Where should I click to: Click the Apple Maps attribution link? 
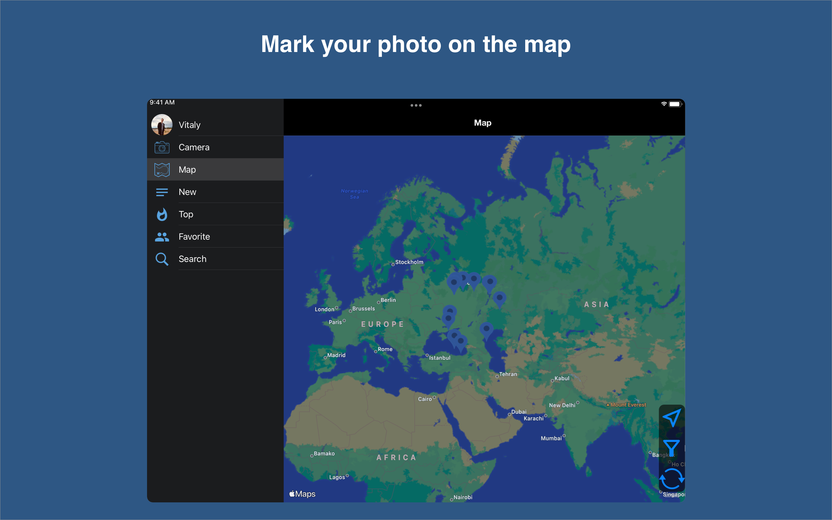302,494
